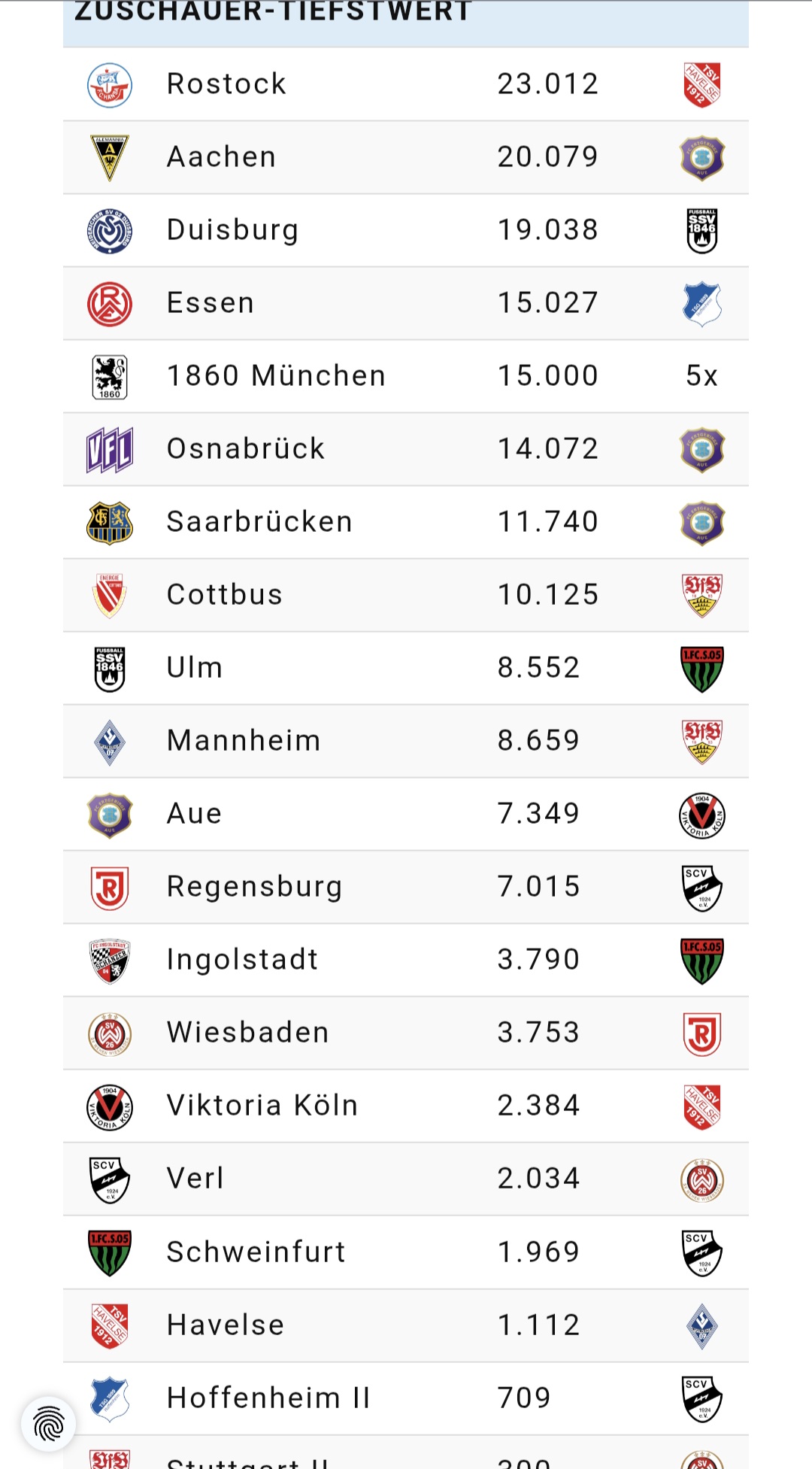Tap the Alemannia Aachen crest

point(110,157)
